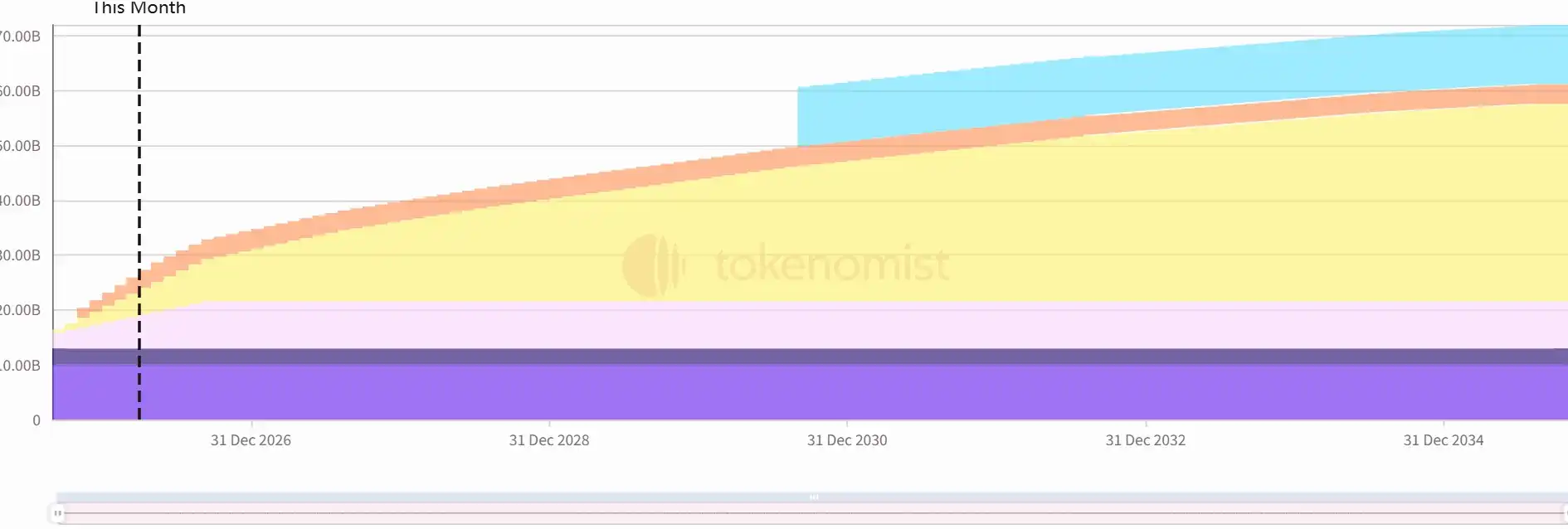This screenshot has width=1568, height=529.
Task: Click the tokenomist watermark logo icon
Action: [653, 265]
